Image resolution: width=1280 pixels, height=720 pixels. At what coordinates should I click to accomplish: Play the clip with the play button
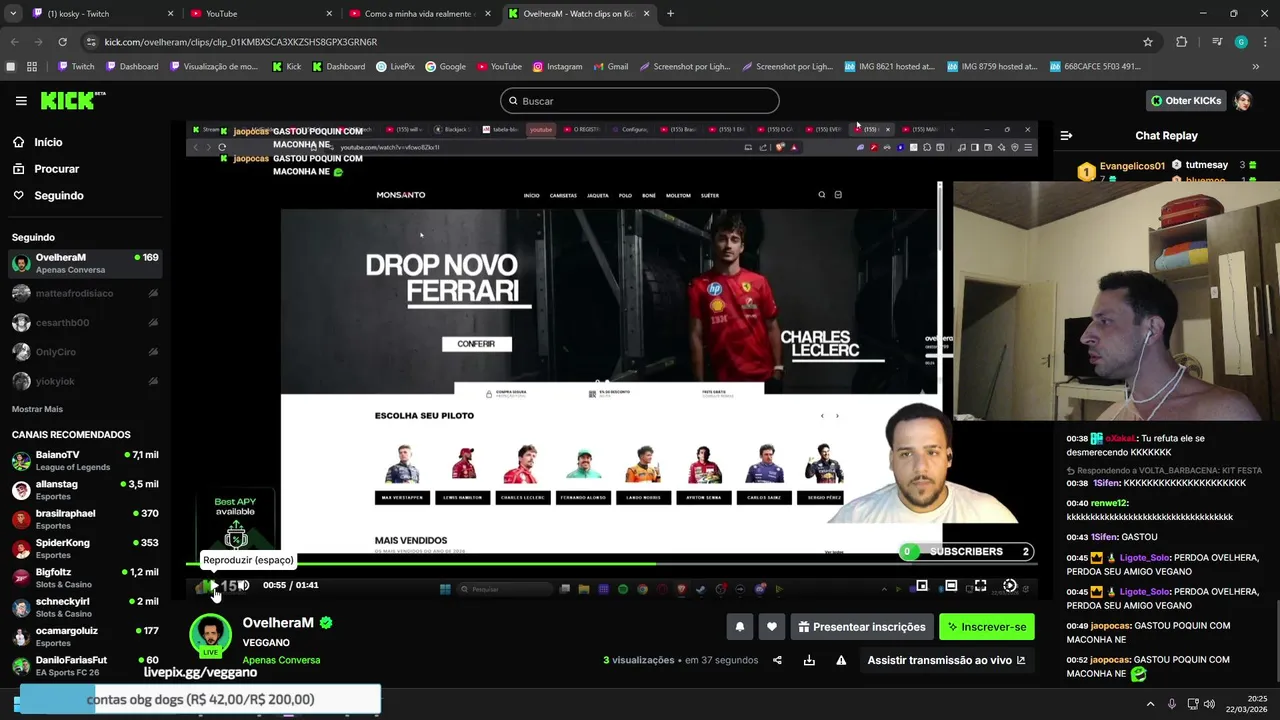point(212,586)
